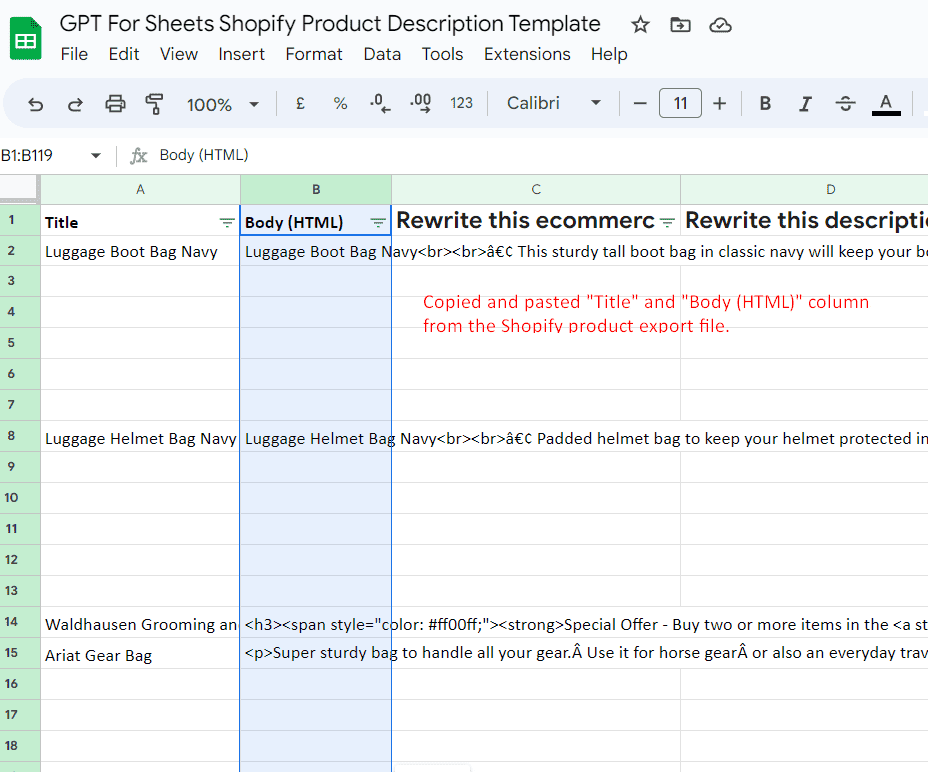Select the cell starting '<p>Super sturdy bag' in row 15
Viewport: 928px width, 772px height.
316,654
